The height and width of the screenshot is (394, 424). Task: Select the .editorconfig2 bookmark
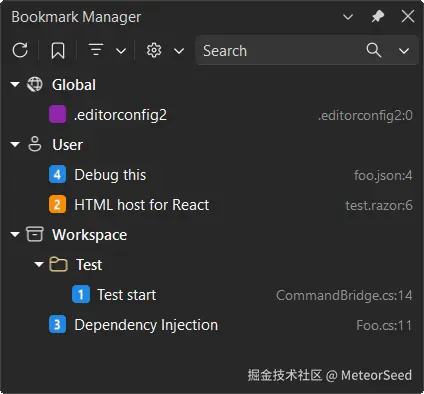(120, 115)
